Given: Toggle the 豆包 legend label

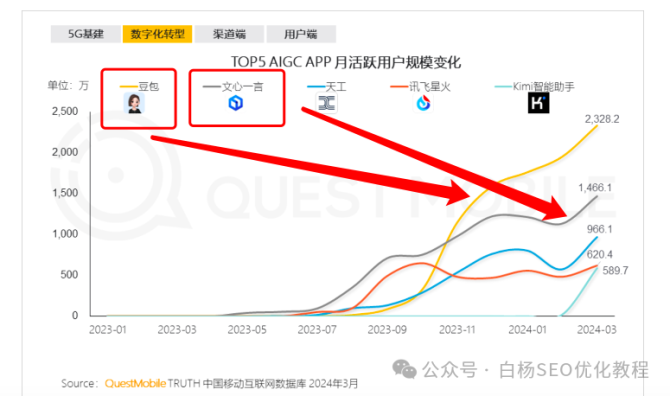Looking at the screenshot, I should click(x=148, y=87).
